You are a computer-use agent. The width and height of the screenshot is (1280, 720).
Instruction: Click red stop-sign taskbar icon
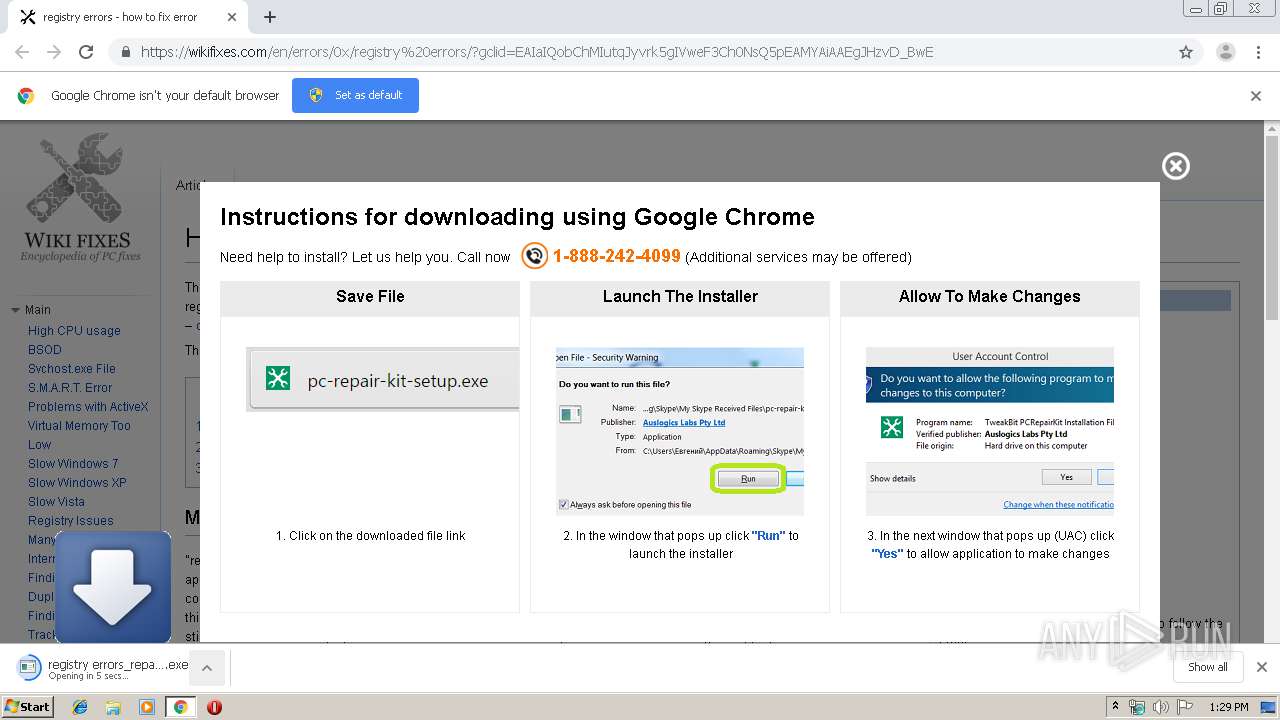click(x=214, y=707)
